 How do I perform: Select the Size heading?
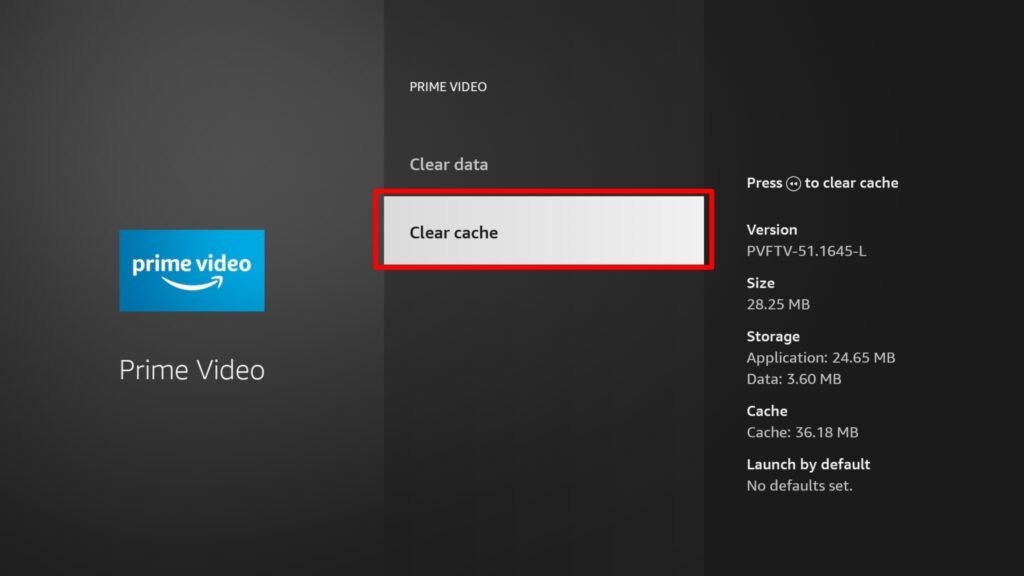[760, 282]
